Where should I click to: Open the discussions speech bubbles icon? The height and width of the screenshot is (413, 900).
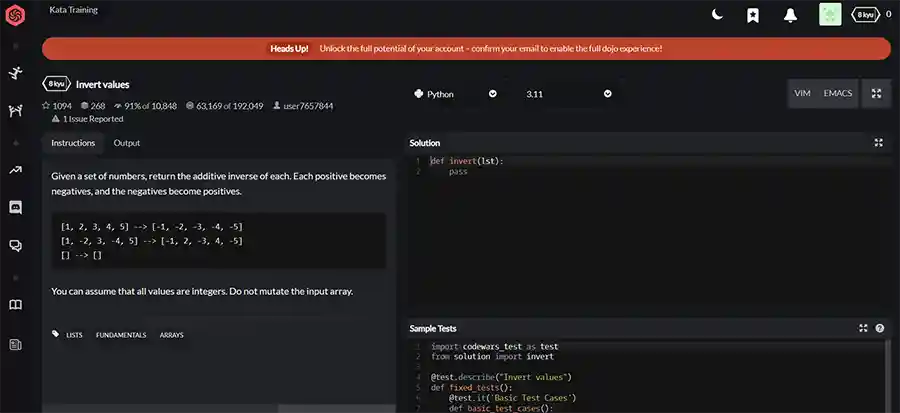pyautogui.click(x=15, y=246)
